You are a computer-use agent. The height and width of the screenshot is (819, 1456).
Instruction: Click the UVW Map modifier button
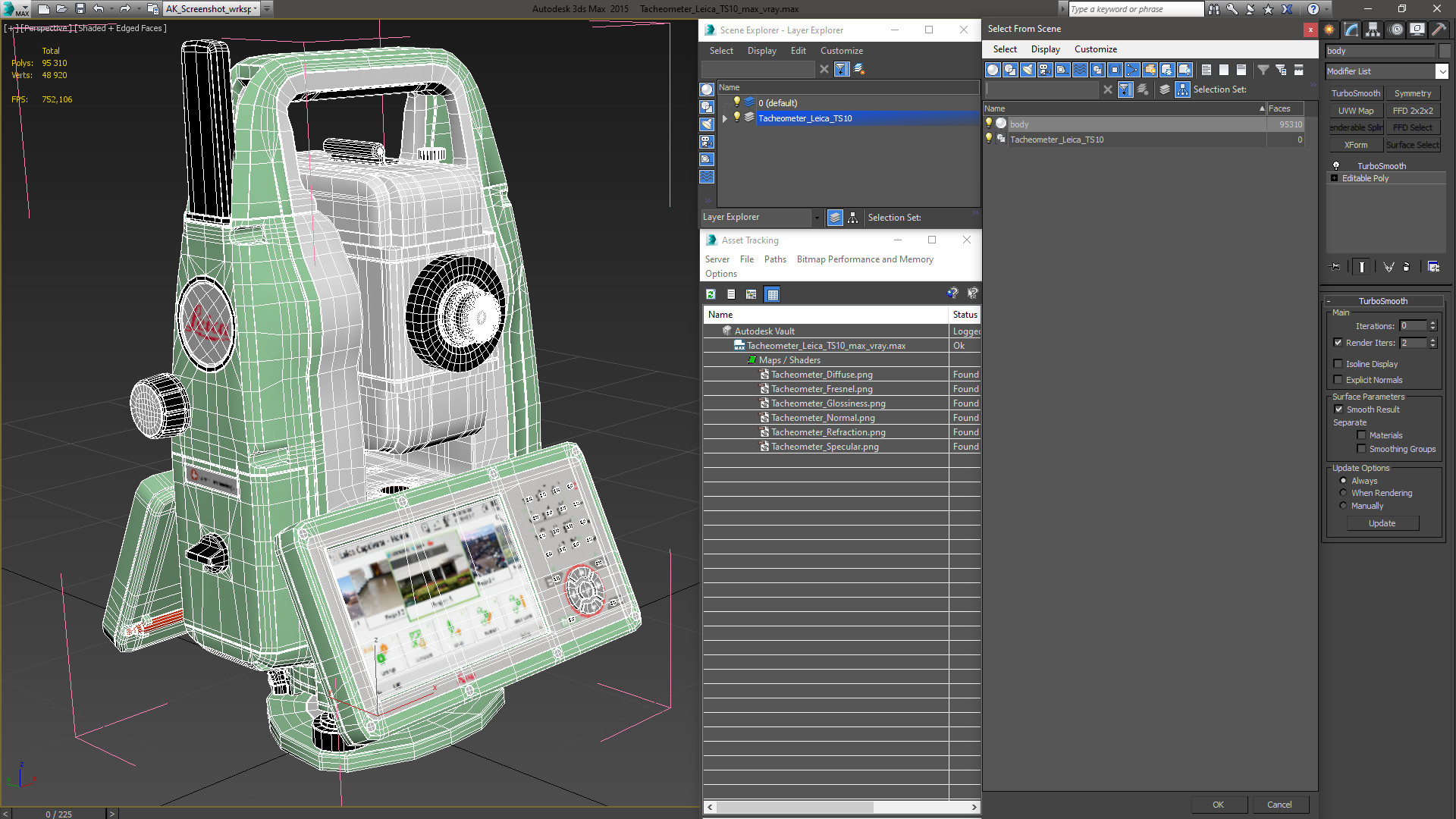(1355, 111)
